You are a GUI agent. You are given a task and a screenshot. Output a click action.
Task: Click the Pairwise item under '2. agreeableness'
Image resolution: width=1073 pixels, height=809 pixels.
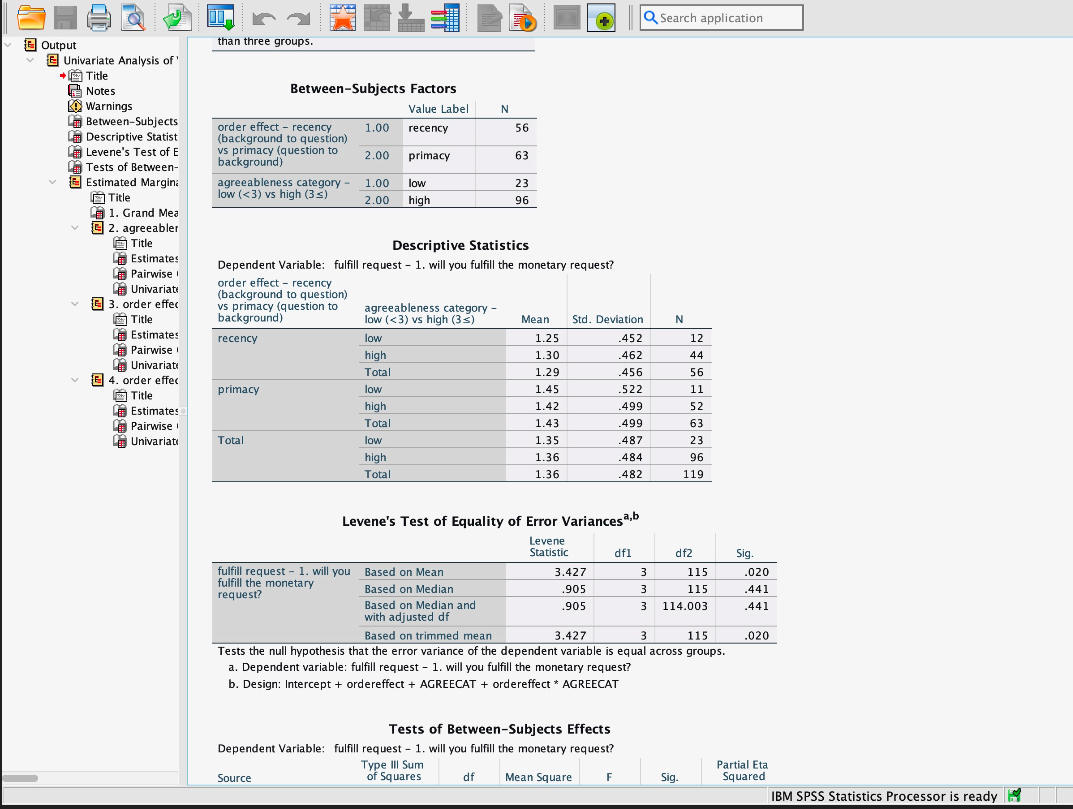tap(150, 273)
